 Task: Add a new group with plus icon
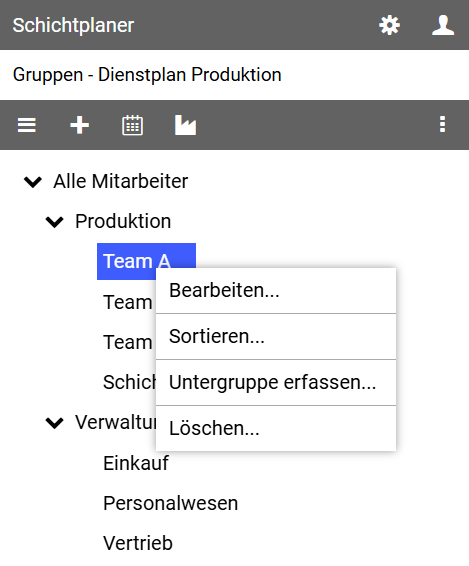click(x=79, y=125)
